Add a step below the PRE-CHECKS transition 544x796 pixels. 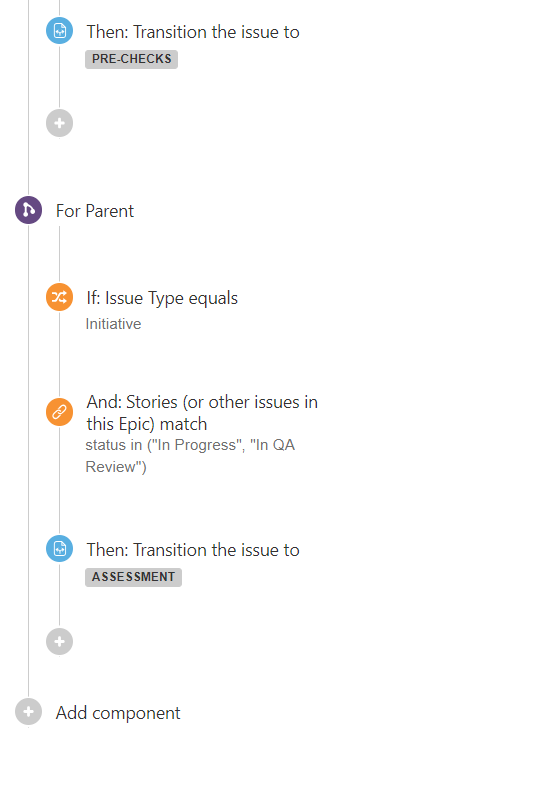point(59,123)
